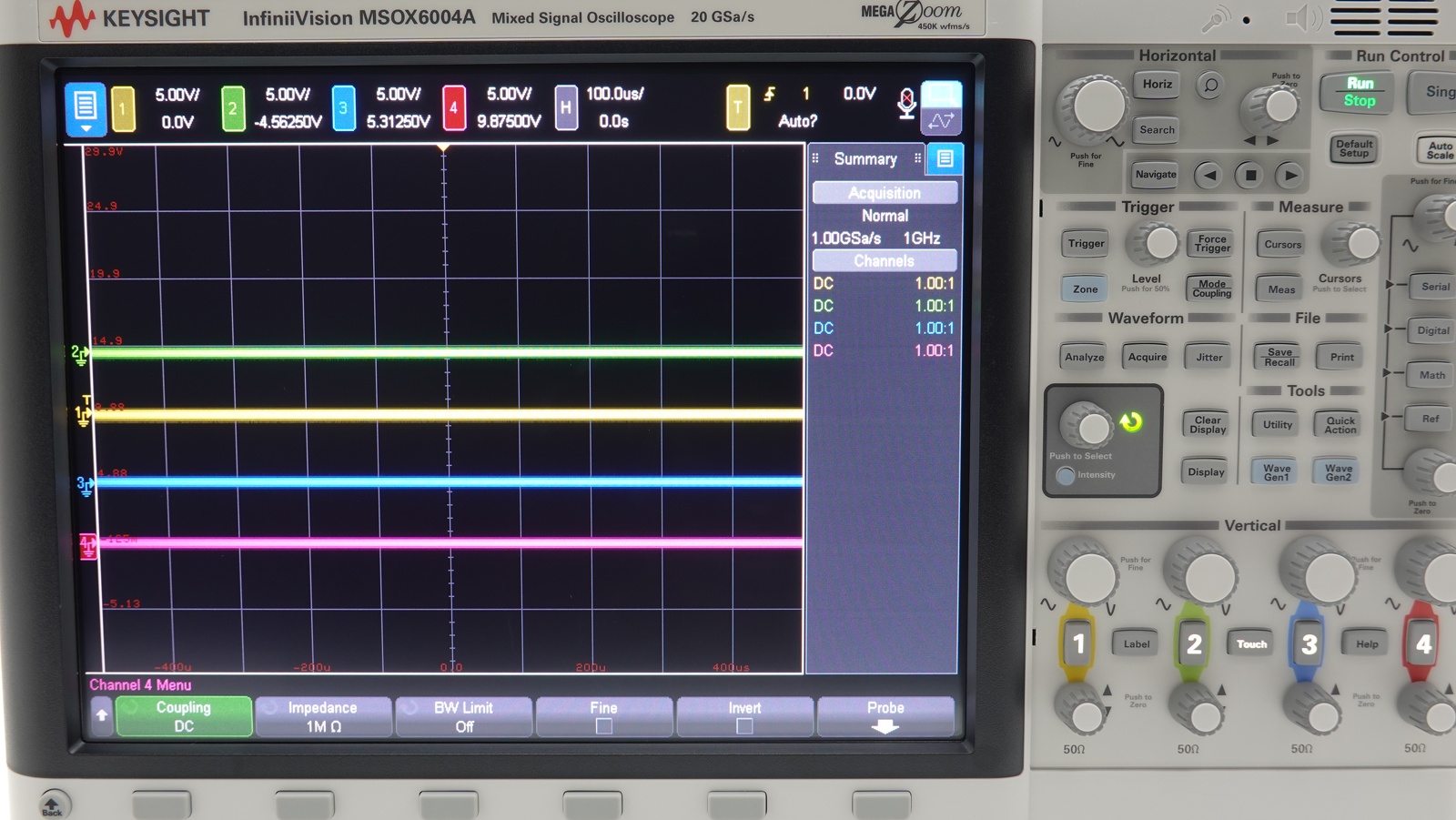Click channel 3 ground marker on graticule

(x=85, y=486)
